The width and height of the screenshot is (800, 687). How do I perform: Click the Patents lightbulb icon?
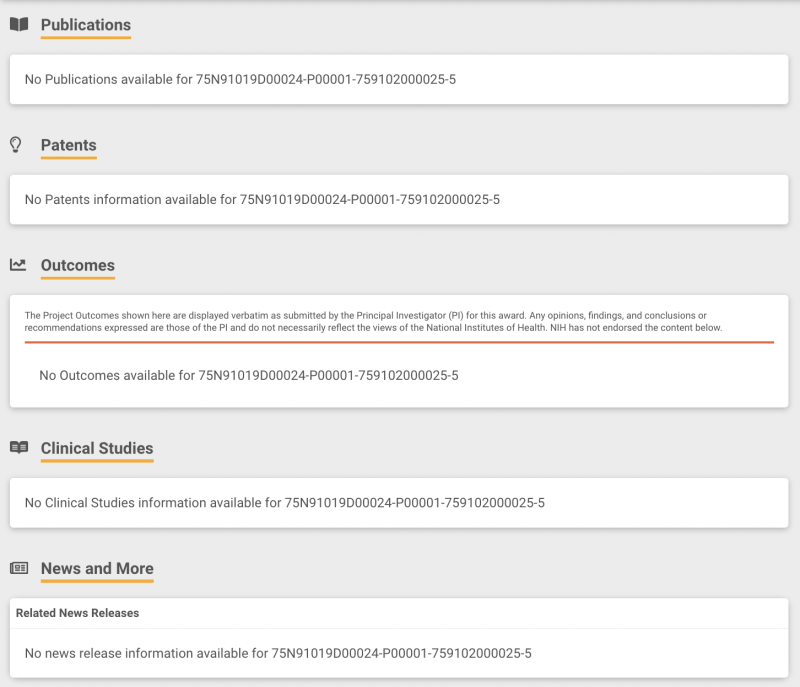(x=16, y=145)
